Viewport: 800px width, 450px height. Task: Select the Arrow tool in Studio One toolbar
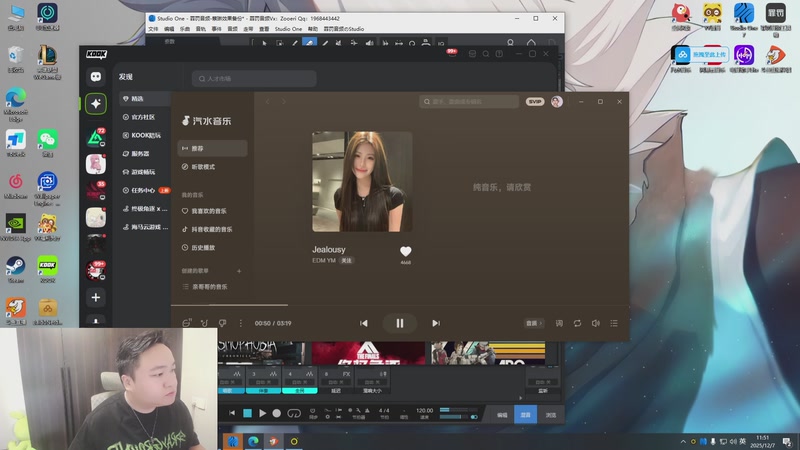pos(264,44)
